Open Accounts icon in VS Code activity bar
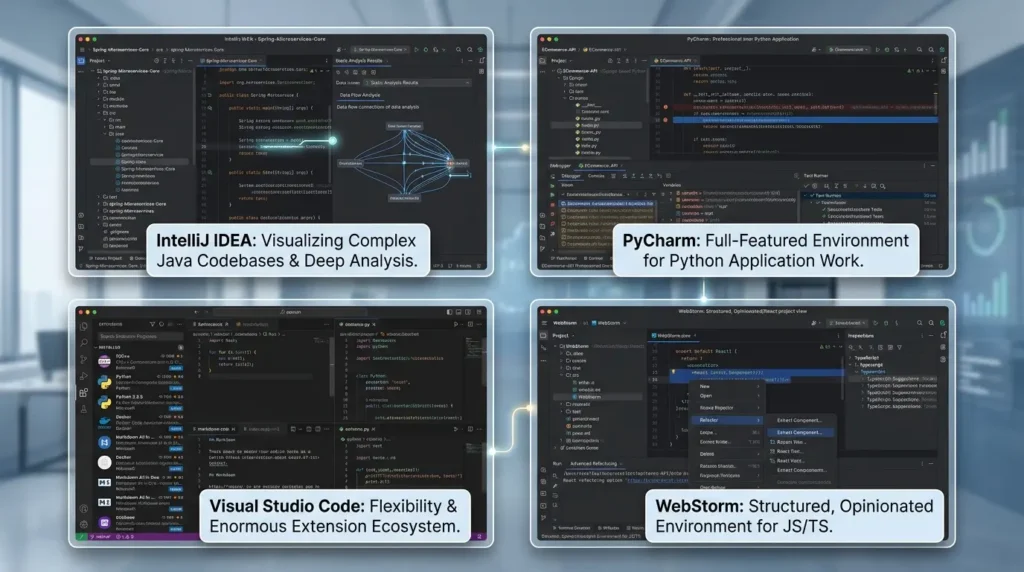 click(x=84, y=508)
